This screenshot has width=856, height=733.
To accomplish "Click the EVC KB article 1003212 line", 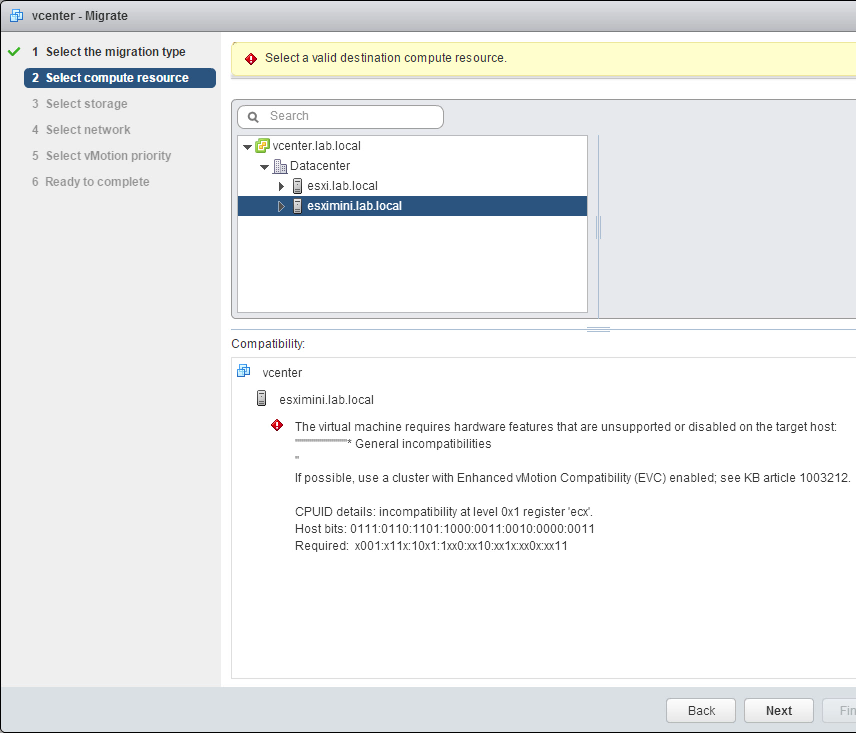I will coord(573,478).
